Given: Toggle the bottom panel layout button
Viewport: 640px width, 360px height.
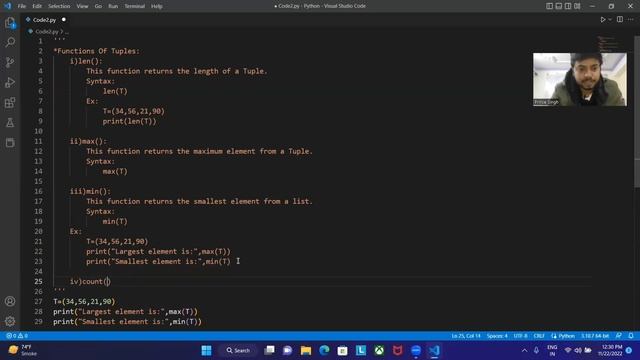Looking at the screenshot, I should [x=559, y=6].
